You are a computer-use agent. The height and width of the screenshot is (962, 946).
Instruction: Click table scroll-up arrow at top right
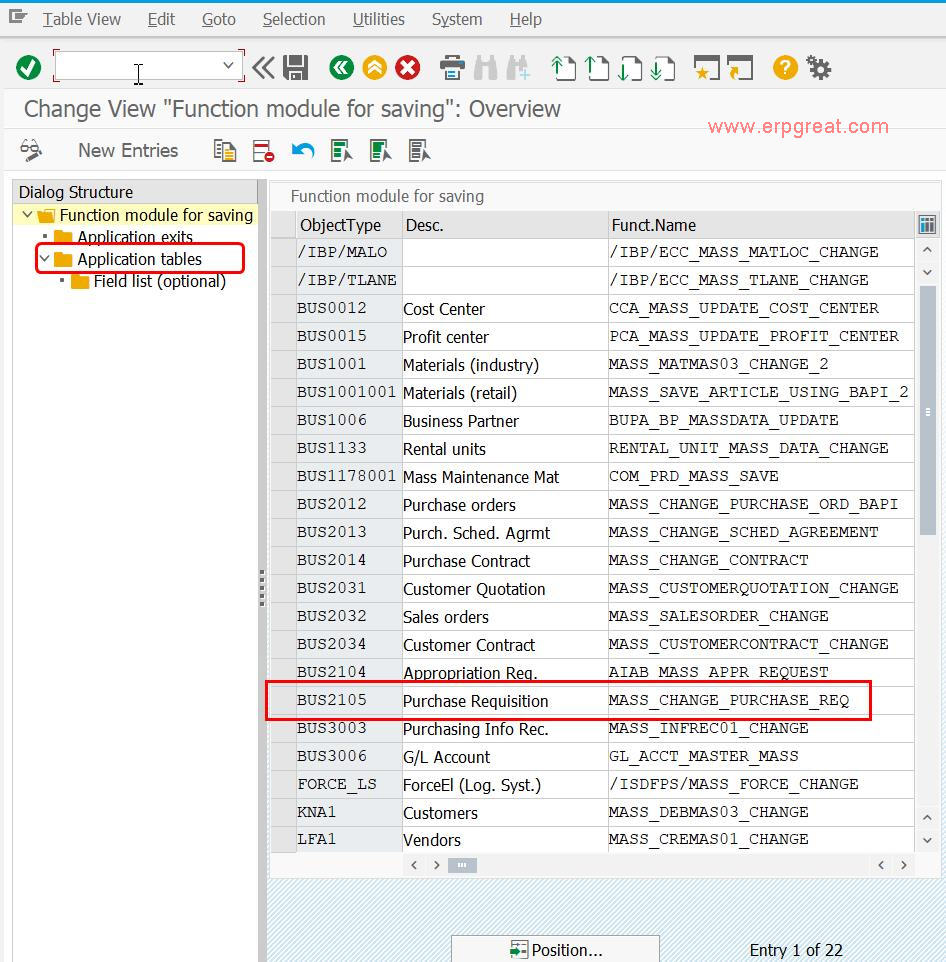928,250
